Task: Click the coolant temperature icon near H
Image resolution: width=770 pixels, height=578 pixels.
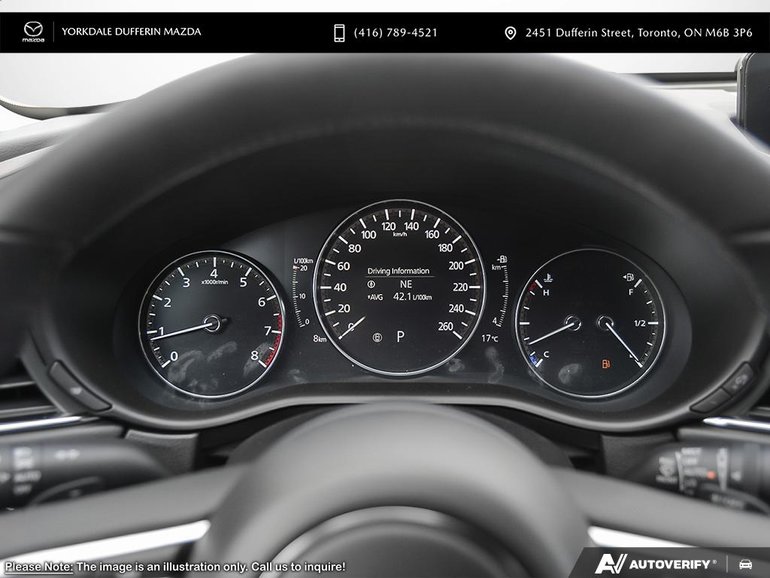Action: pos(547,278)
